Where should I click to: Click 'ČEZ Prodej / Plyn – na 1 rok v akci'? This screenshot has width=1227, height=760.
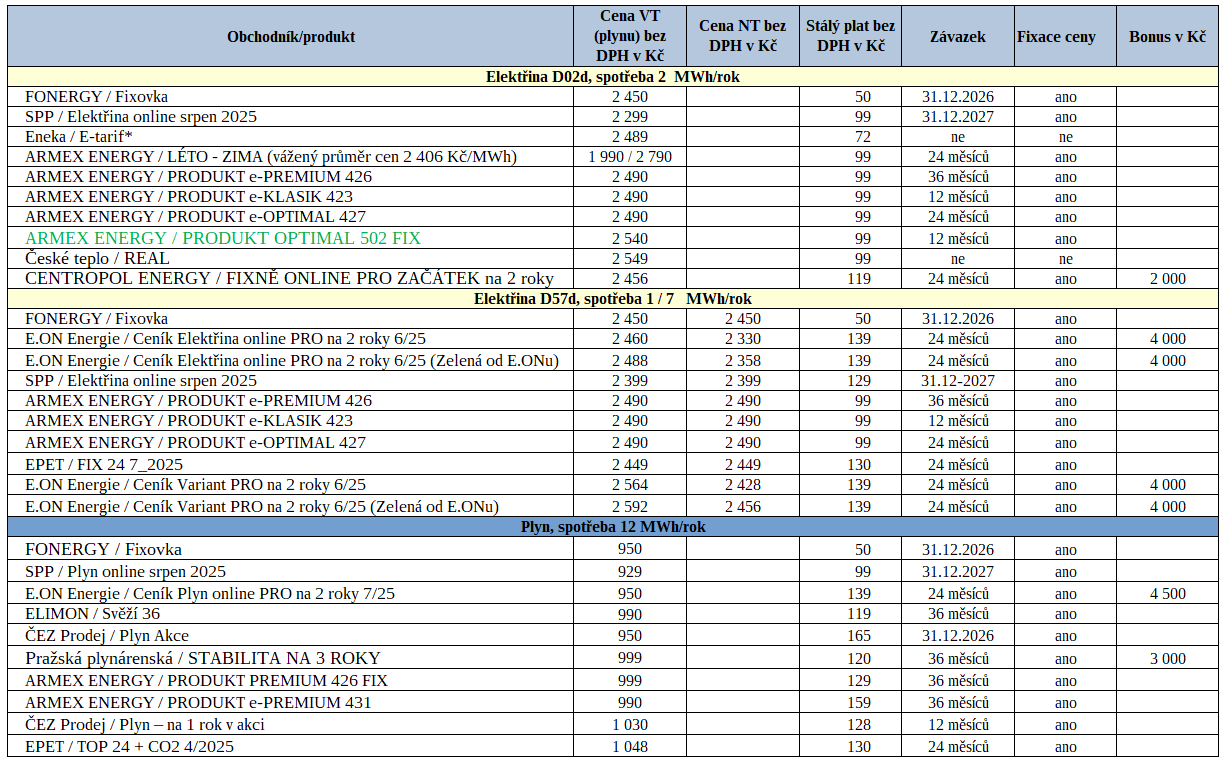pos(145,724)
